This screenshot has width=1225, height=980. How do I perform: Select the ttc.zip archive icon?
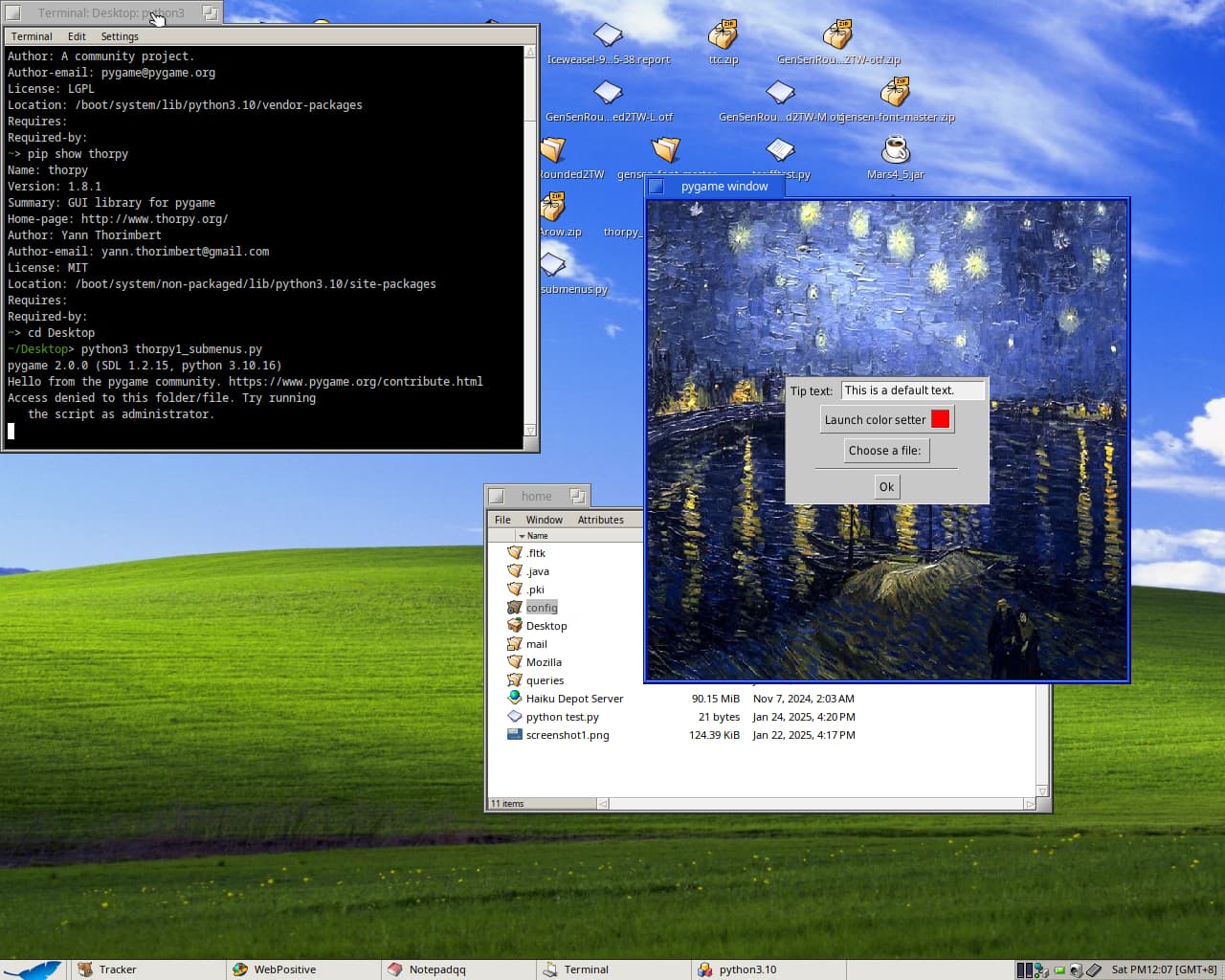[723, 35]
